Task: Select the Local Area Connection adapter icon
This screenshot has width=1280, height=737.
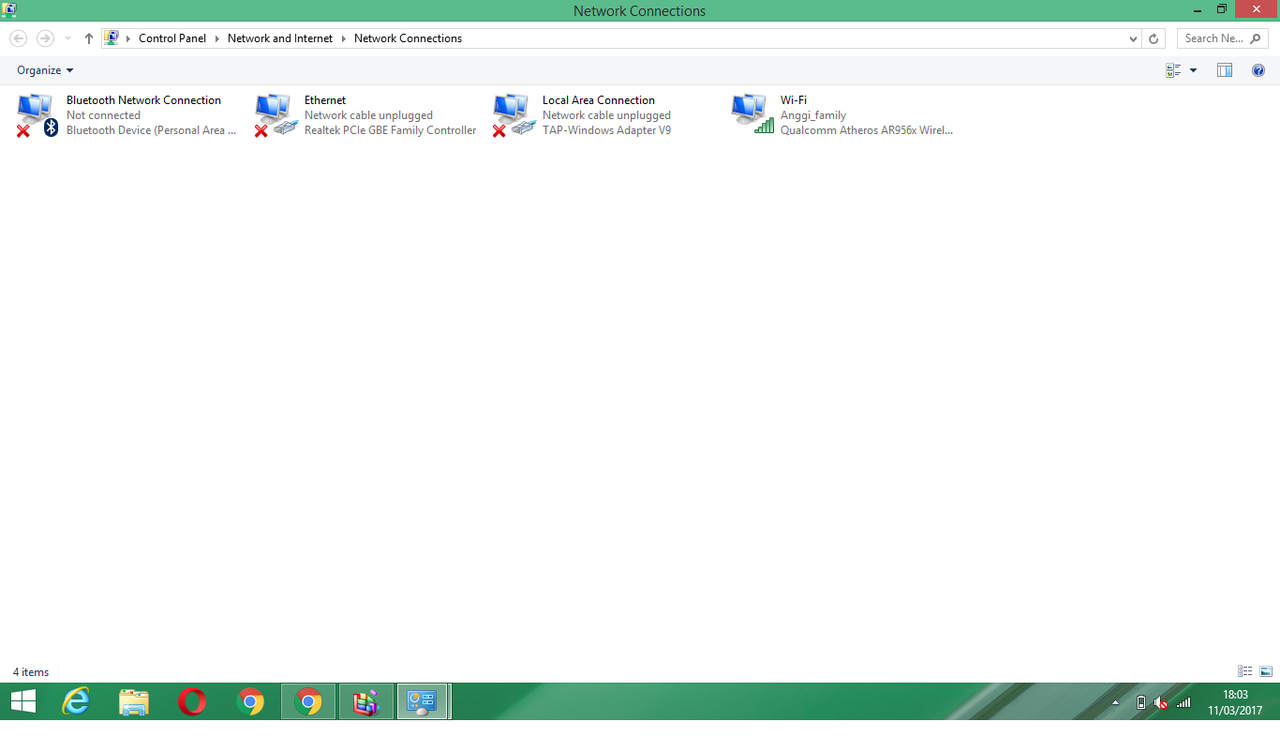Action: pyautogui.click(x=513, y=115)
